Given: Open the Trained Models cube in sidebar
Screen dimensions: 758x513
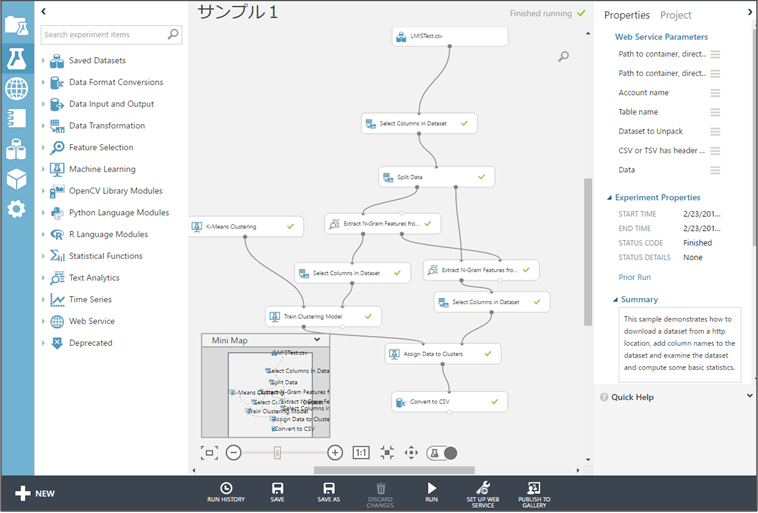Looking at the screenshot, I should tap(16, 179).
